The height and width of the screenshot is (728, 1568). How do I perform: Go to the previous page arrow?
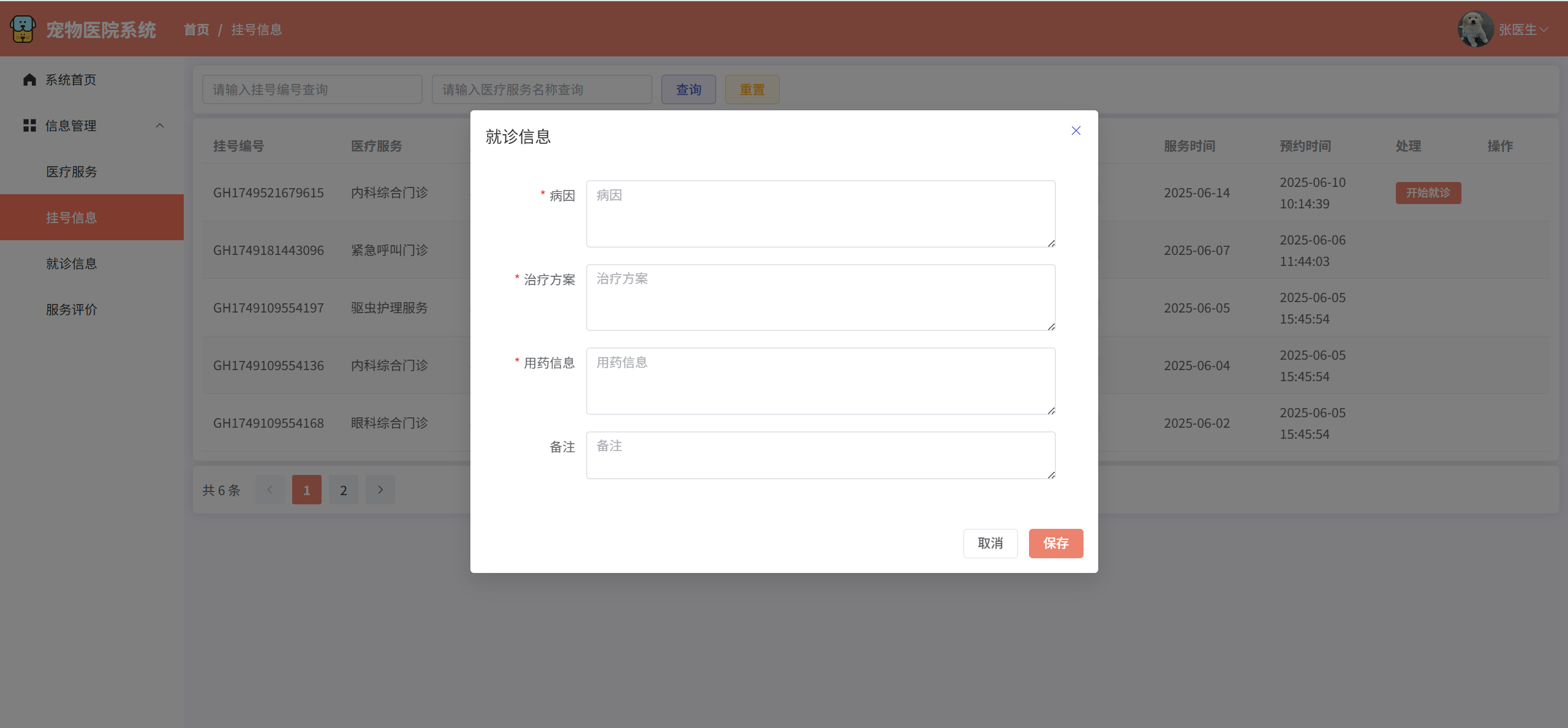pyautogui.click(x=269, y=490)
